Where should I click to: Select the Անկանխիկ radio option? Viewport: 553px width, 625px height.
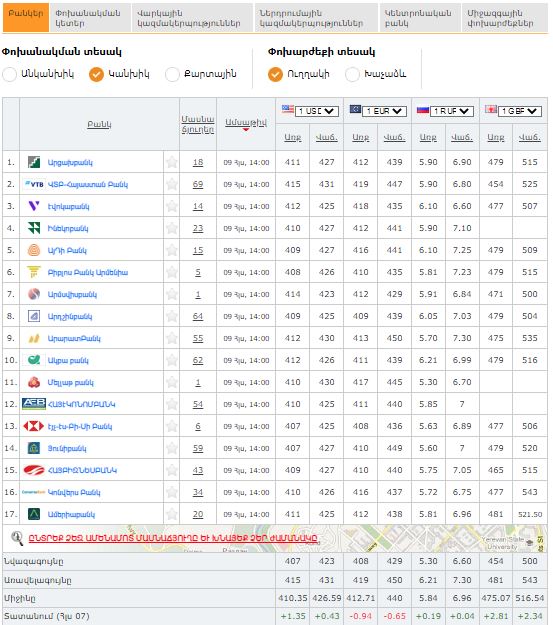click(x=10, y=74)
